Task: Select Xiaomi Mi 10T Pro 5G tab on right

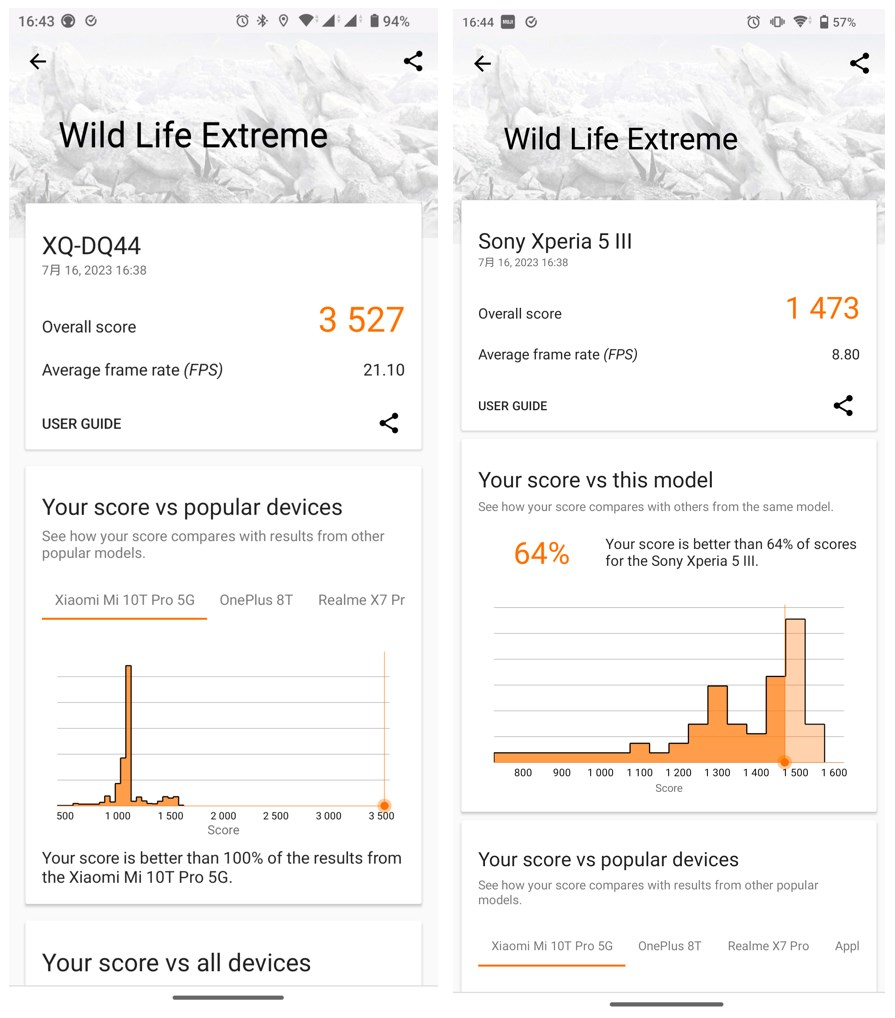Action: 552,946
